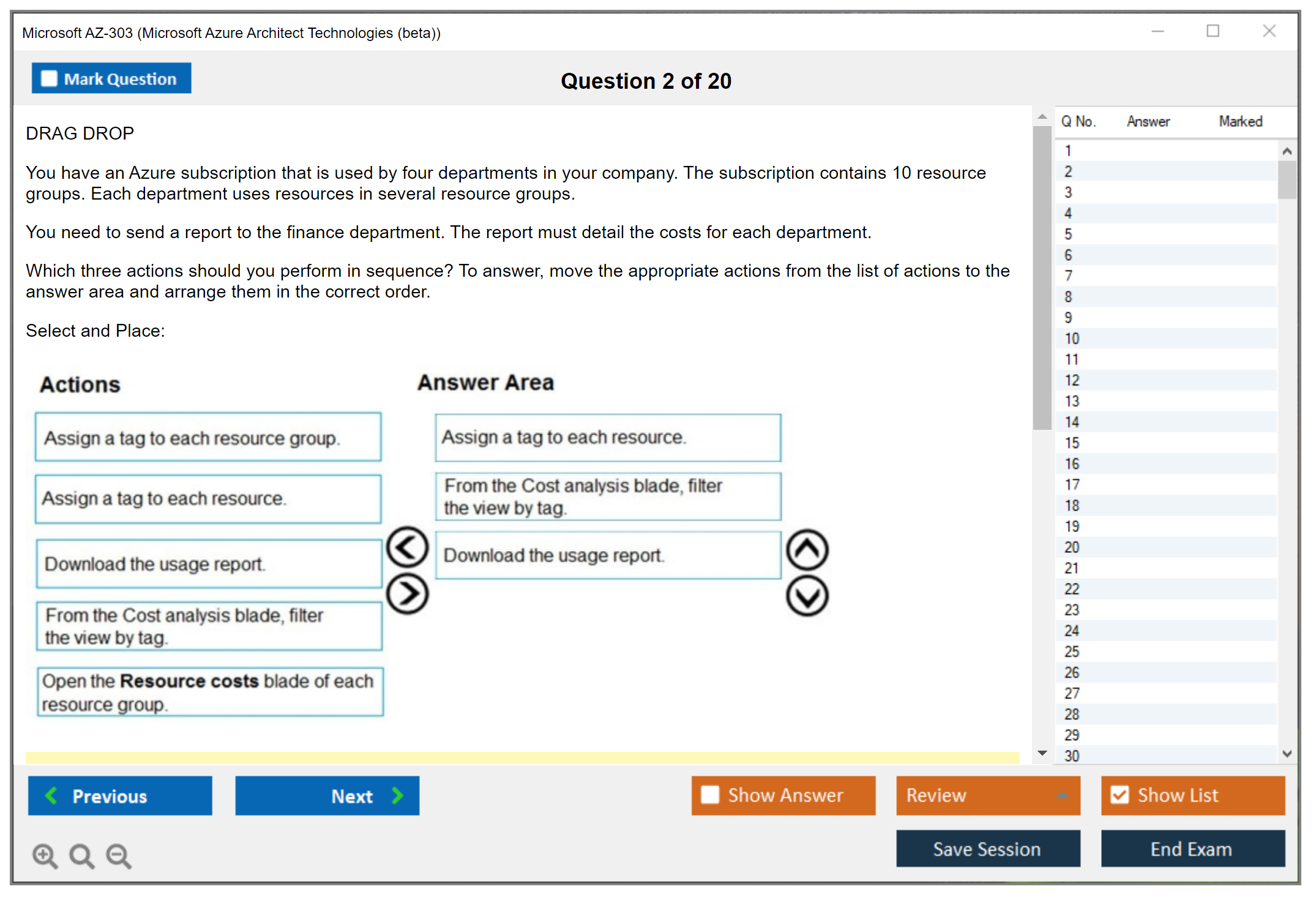1316x900 pixels.
Task: Uncheck the Show List checkbox
Action: pyautogui.click(x=1120, y=795)
